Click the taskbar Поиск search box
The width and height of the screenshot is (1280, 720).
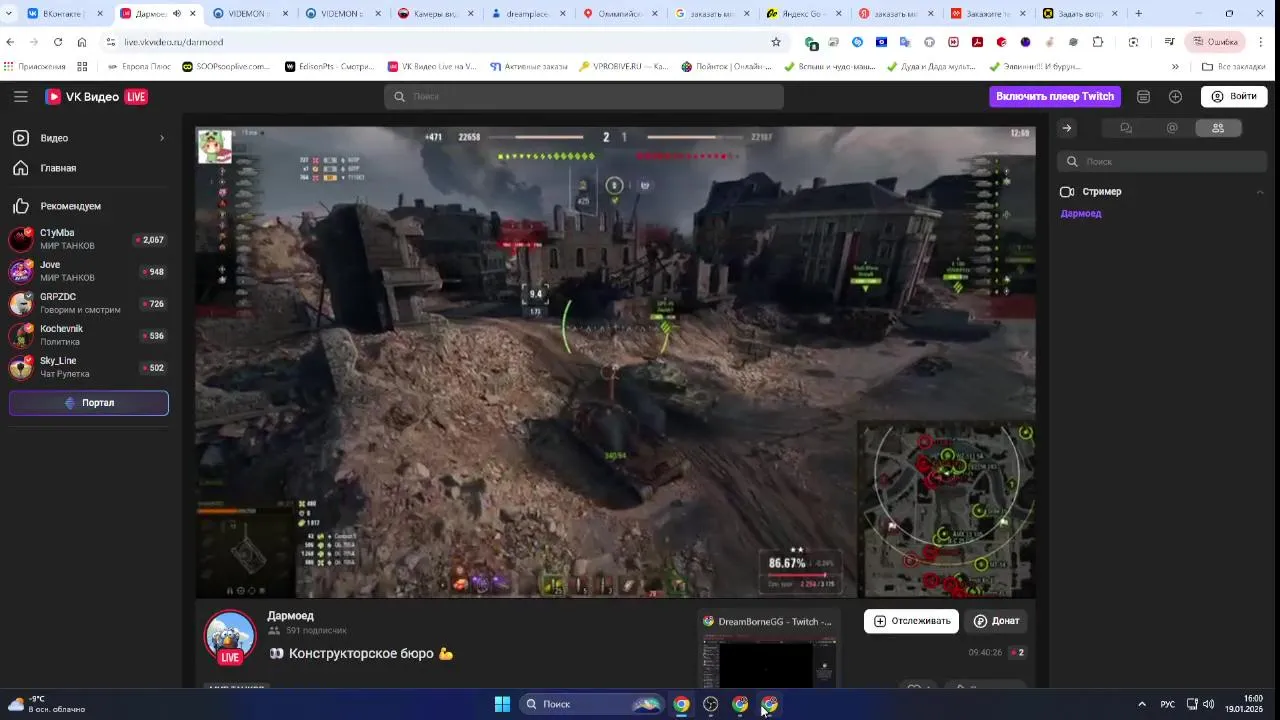pos(592,704)
